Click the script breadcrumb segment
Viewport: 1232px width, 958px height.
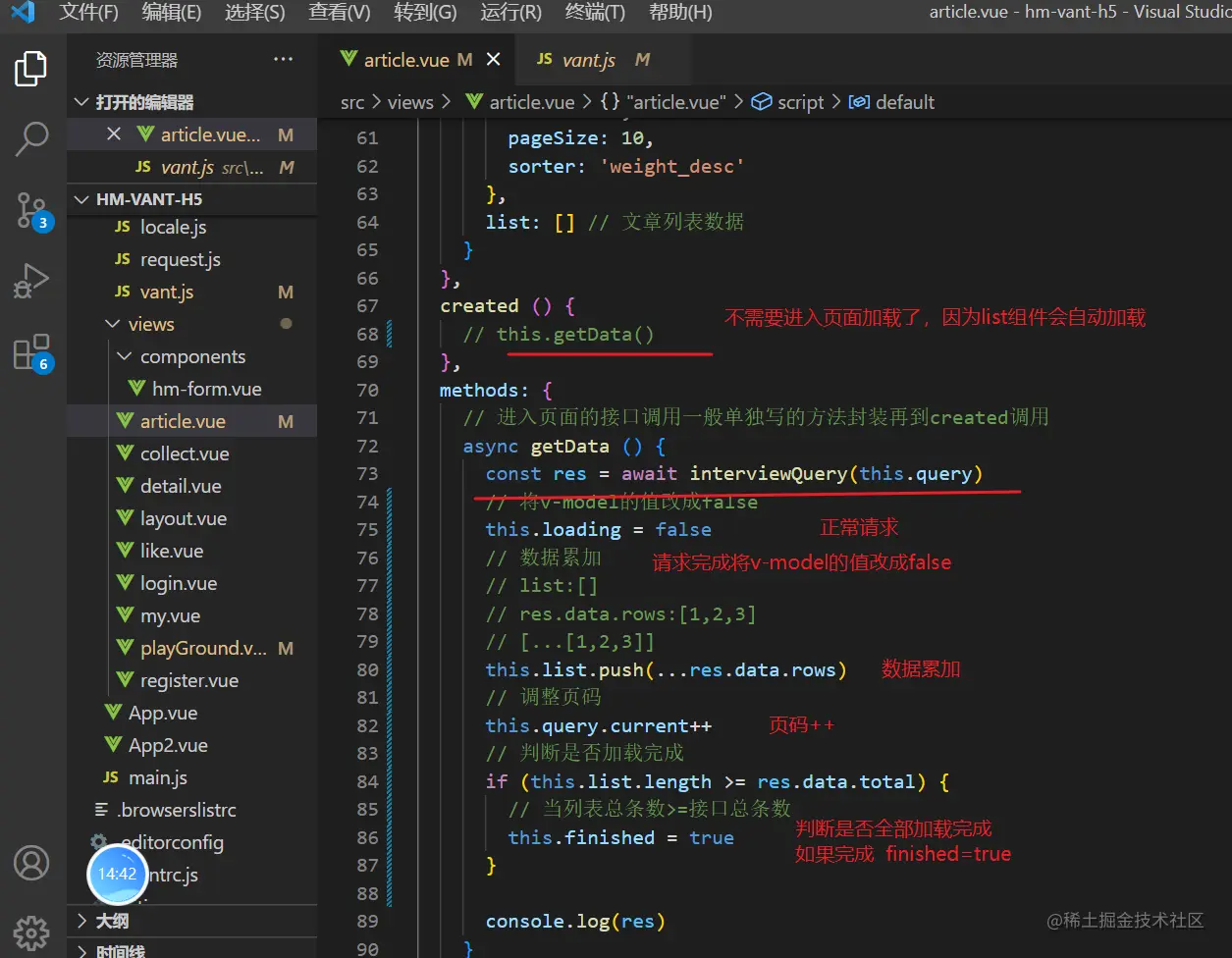coord(800,102)
